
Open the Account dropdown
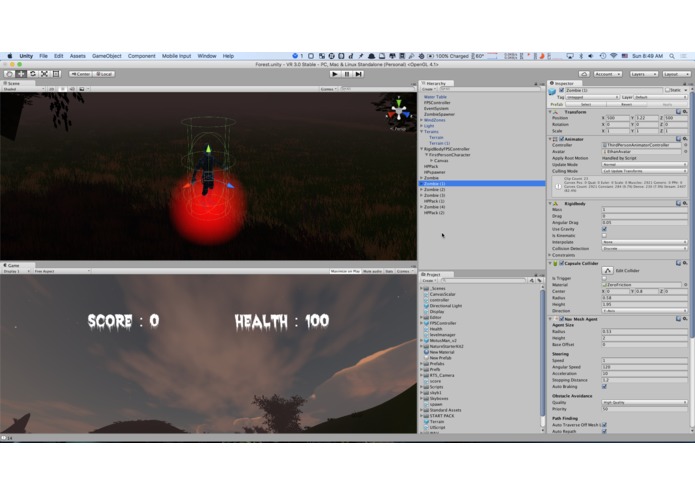click(x=608, y=74)
